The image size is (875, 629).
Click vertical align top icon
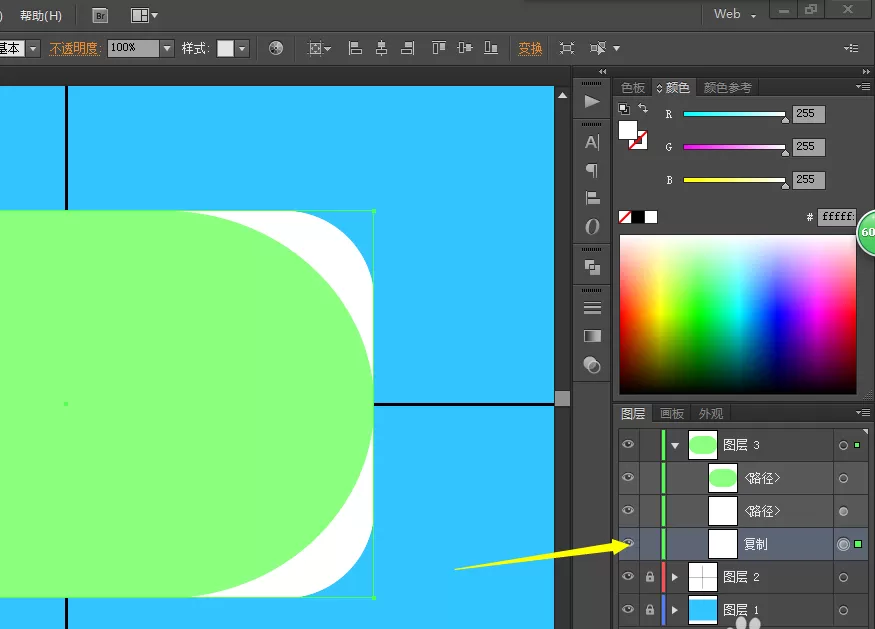[439, 48]
